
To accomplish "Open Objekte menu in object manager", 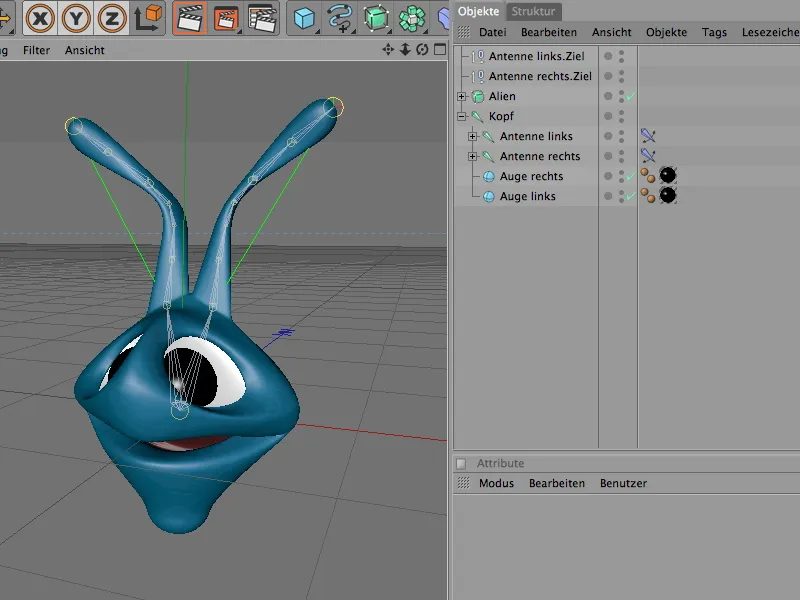I will click(x=666, y=32).
